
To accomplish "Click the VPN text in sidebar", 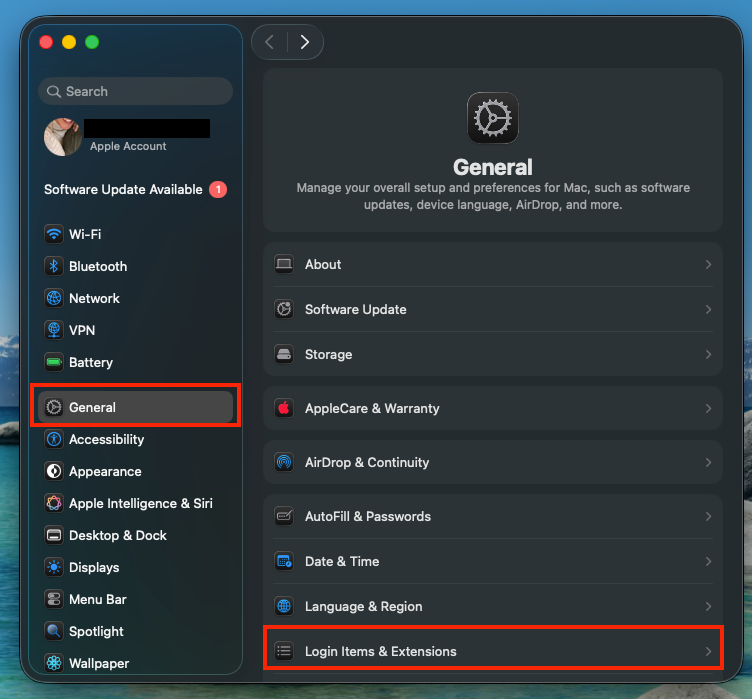I will (82, 330).
